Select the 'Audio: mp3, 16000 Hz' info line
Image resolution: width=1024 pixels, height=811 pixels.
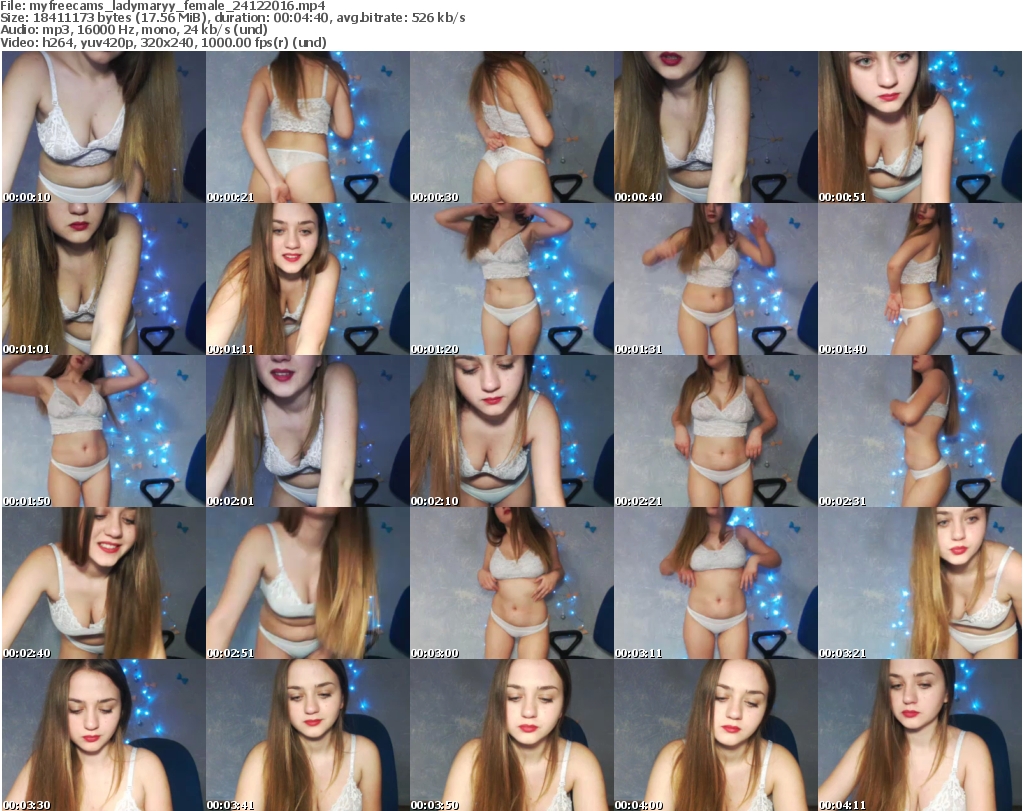(x=134, y=30)
